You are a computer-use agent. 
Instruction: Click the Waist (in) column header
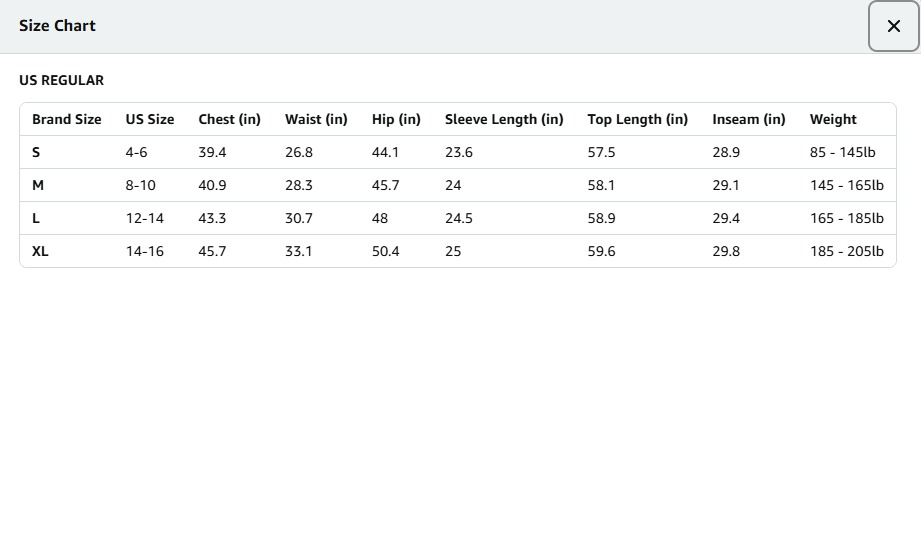pos(316,119)
